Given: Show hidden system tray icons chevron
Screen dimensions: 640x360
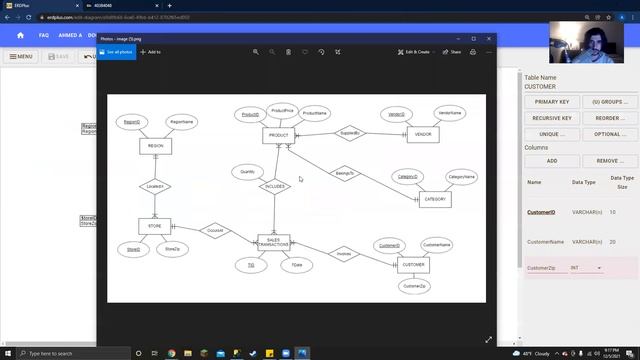Looking at the screenshot, I should click(557, 353).
